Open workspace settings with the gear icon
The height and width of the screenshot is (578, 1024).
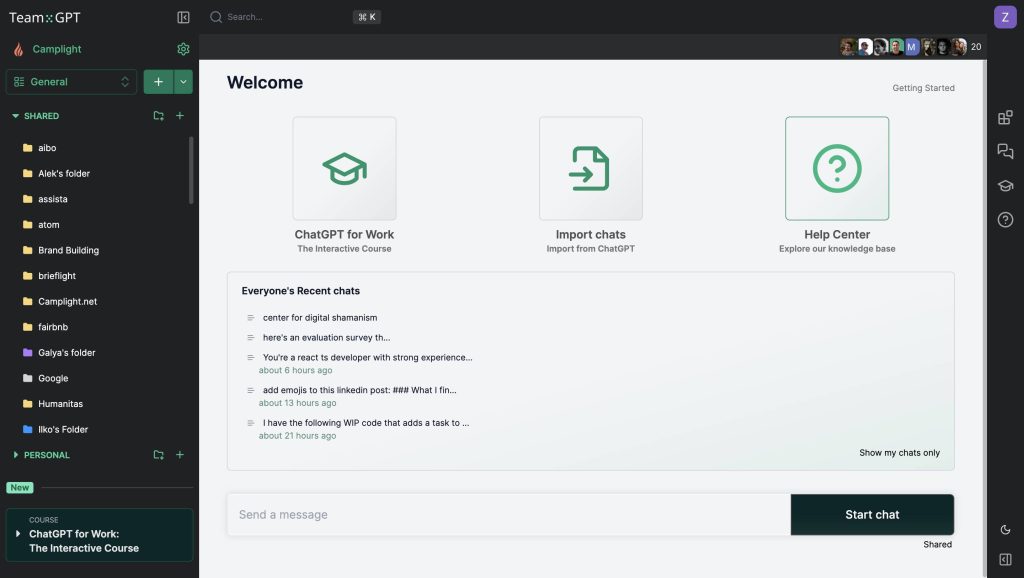point(183,48)
